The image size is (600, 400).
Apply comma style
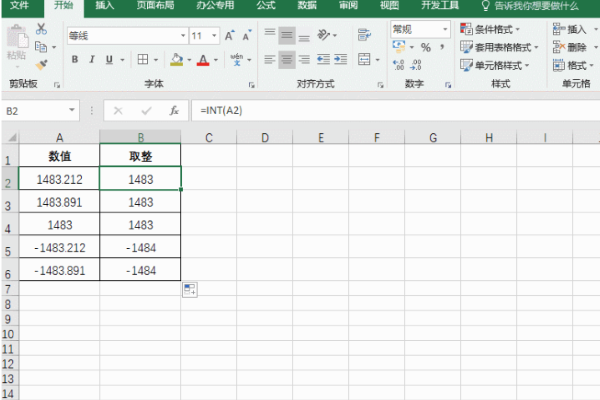click(x=442, y=47)
